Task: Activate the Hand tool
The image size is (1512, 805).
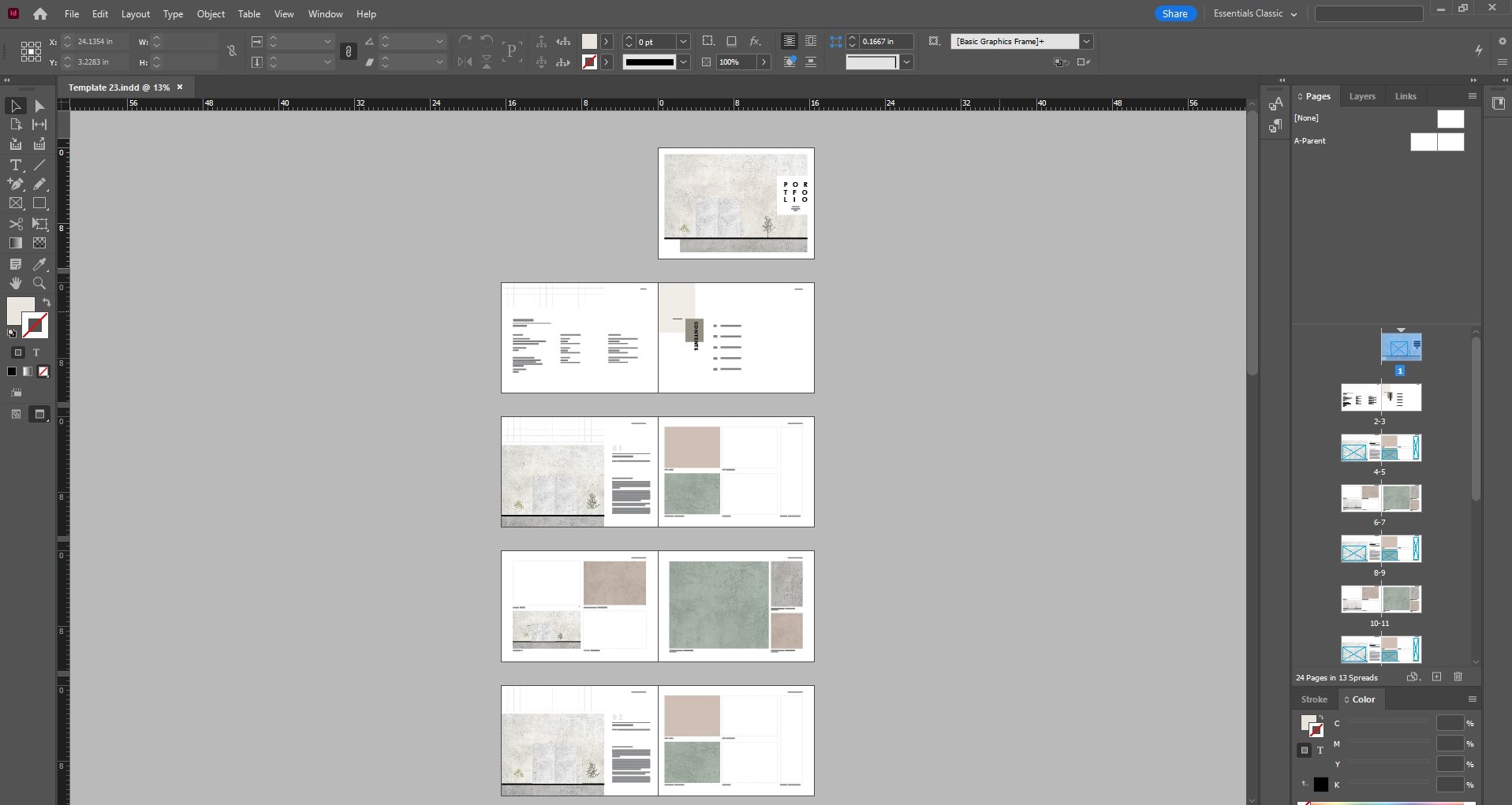Action: [x=15, y=283]
